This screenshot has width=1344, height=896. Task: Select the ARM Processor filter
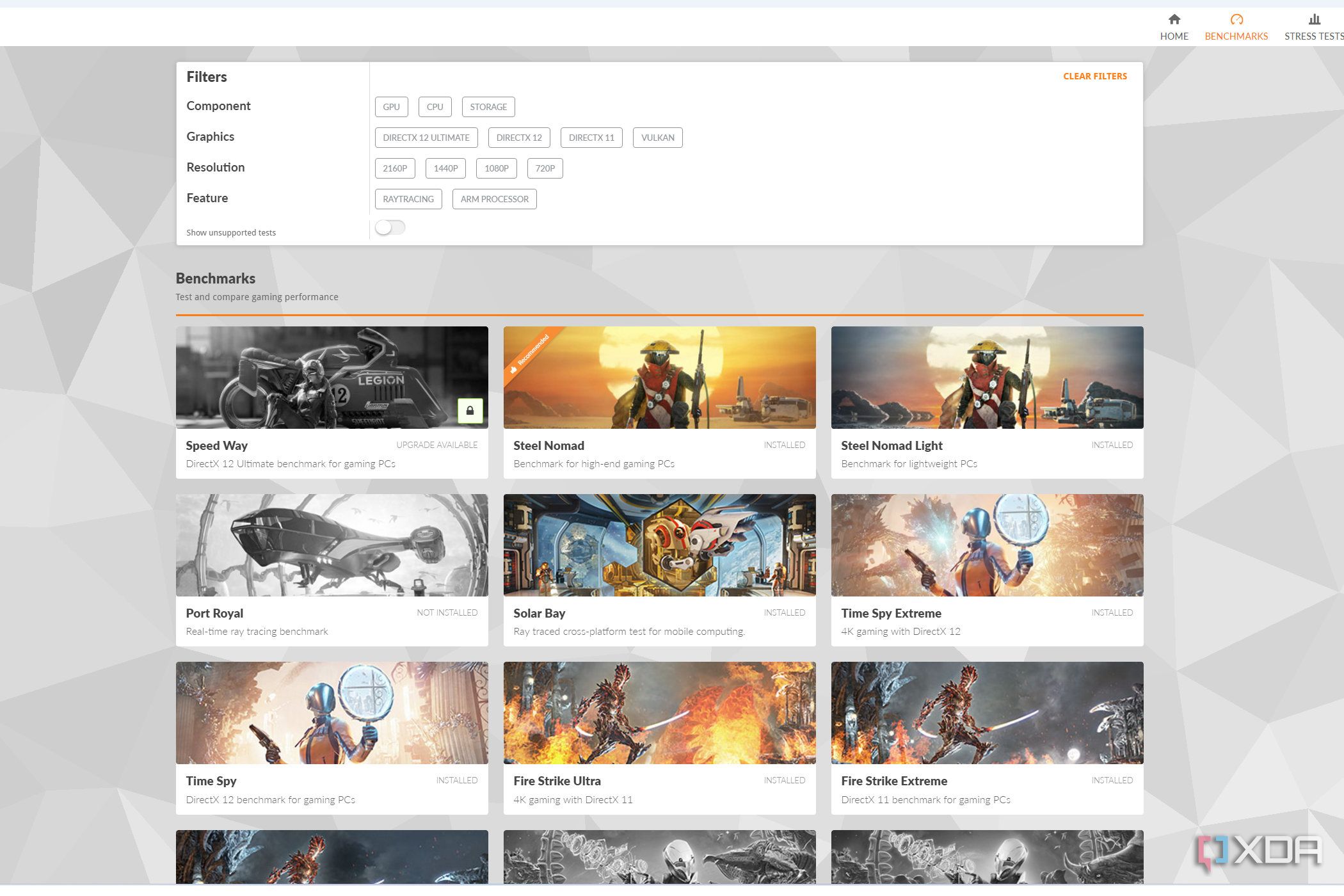point(494,199)
